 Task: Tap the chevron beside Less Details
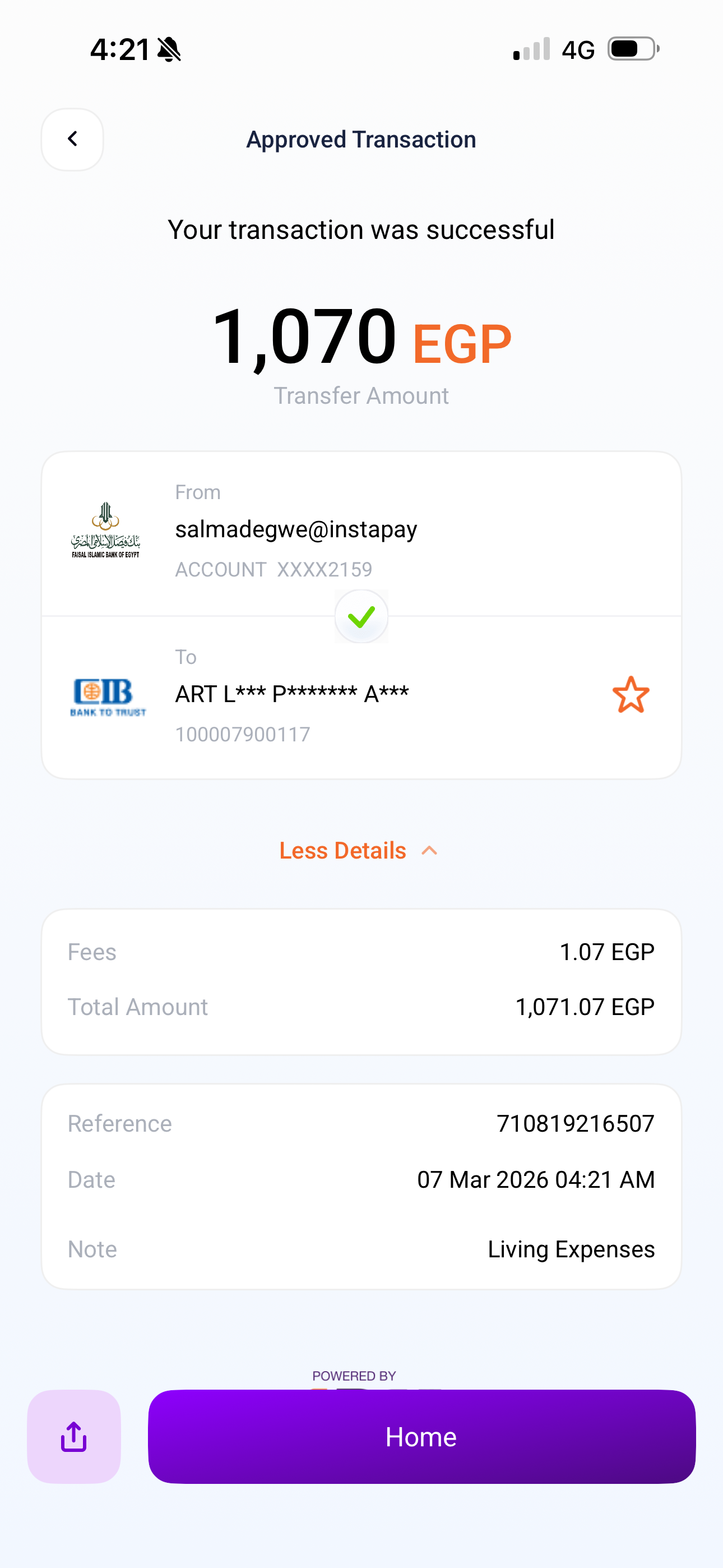pyautogui.click(x=430, y=850)
